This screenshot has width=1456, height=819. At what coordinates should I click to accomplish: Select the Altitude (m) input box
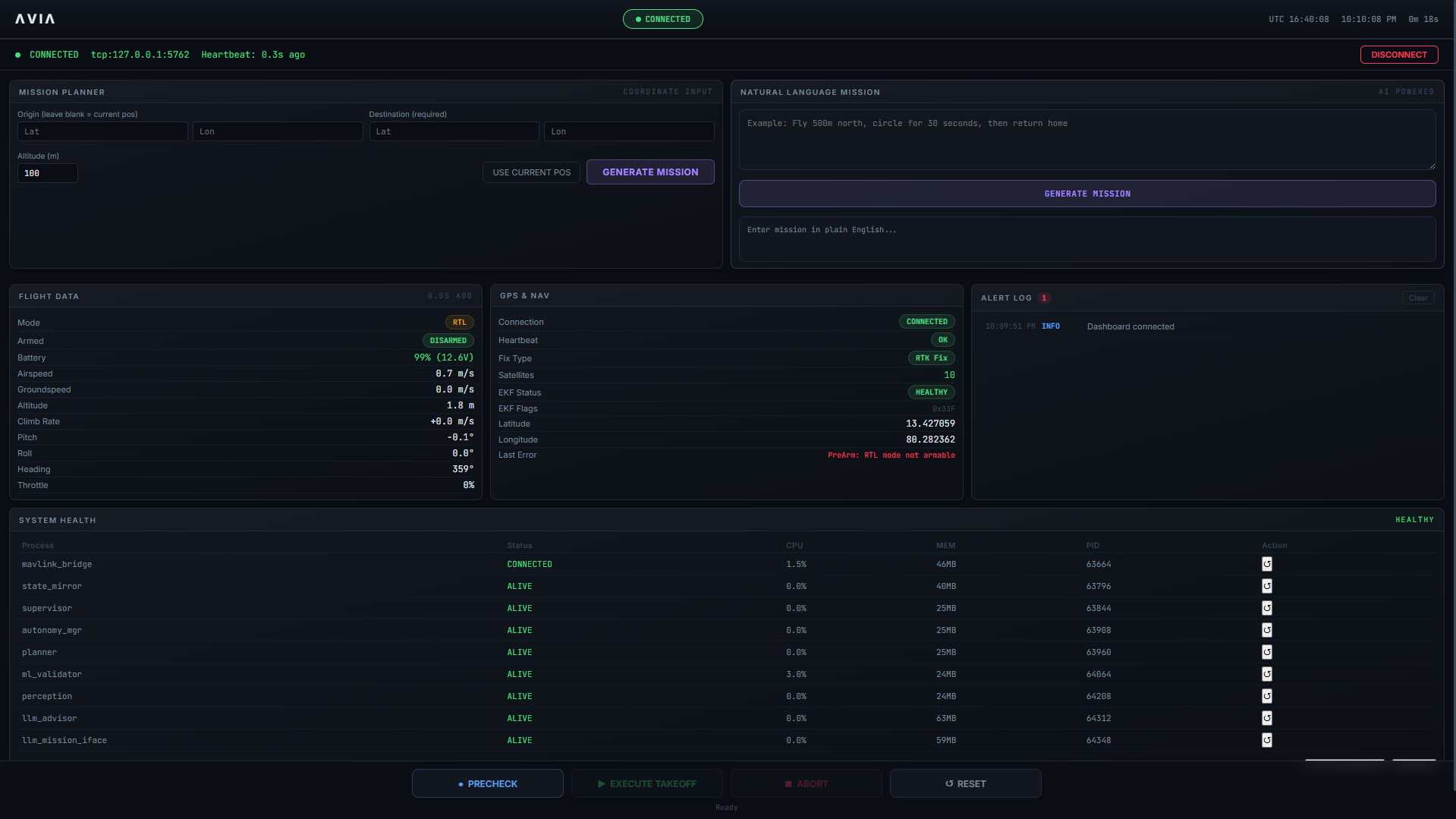pos(47,173)
